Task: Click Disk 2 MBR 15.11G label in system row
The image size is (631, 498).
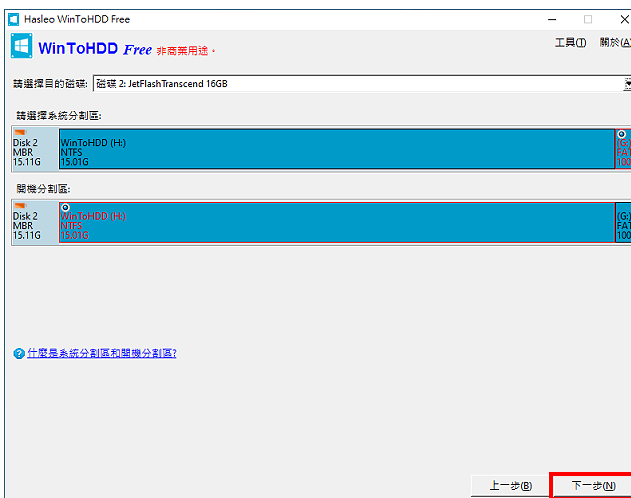Action: pos(27,152)
